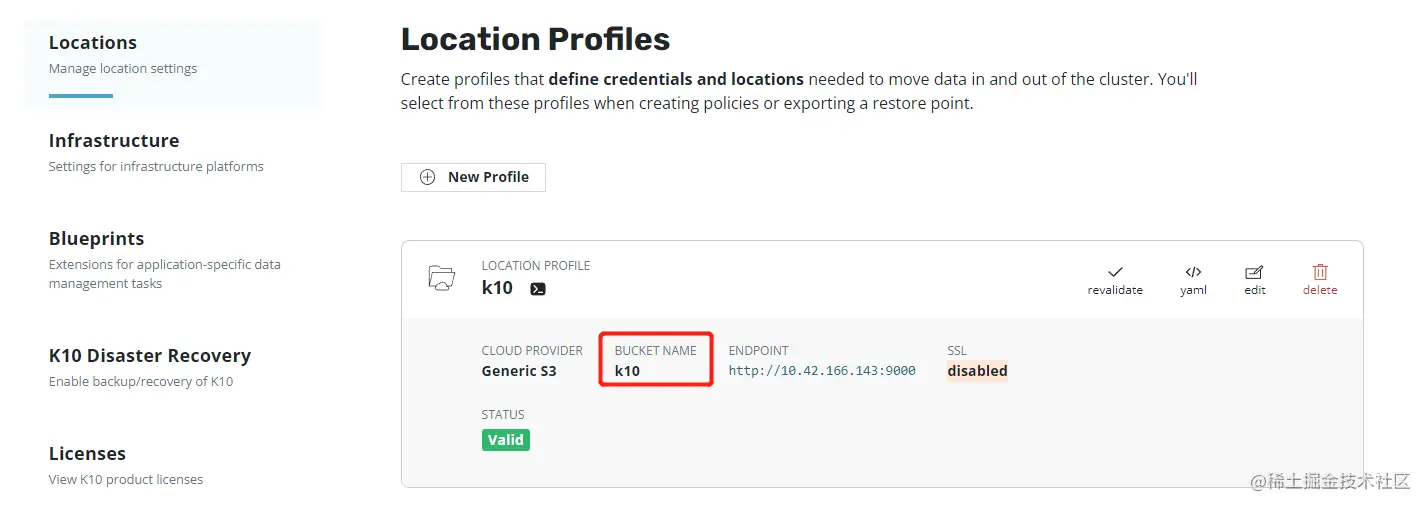Viewport: 1427px width, 508px height.
Task: Open the yaml code view icon
Action: coord(1193,272)
